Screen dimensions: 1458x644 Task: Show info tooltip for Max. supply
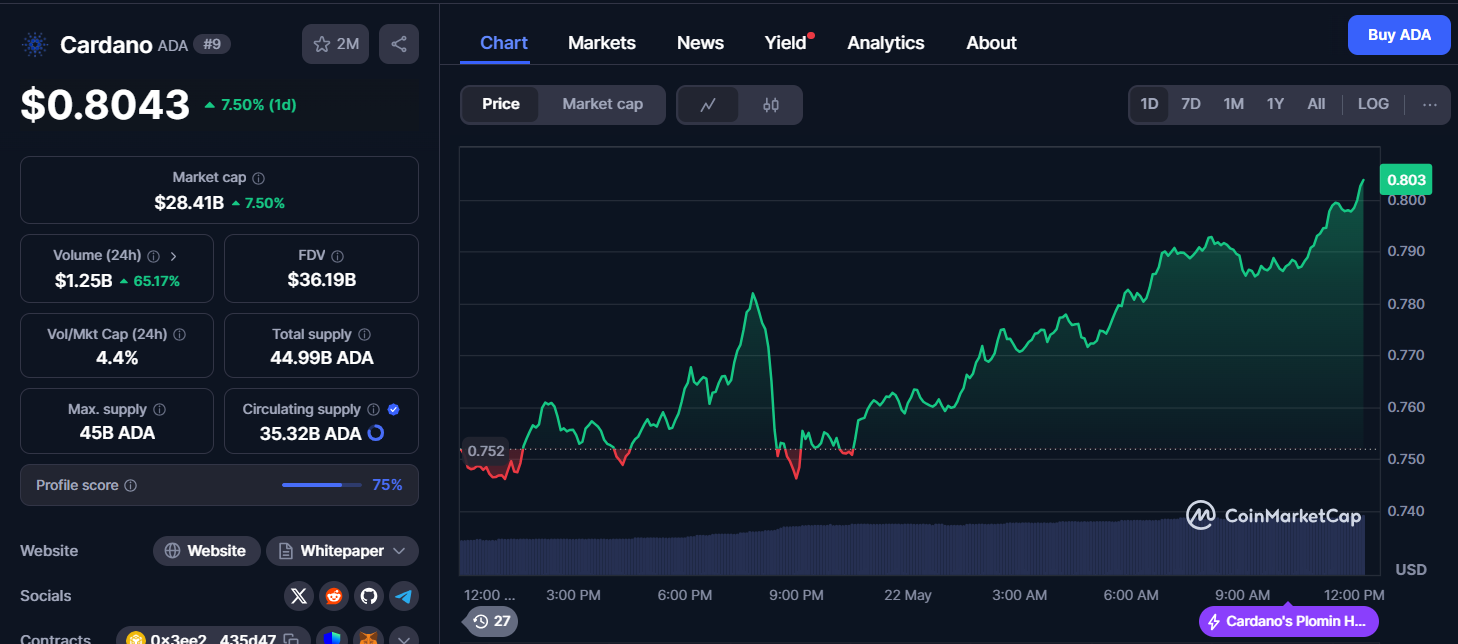pos(159,410)
